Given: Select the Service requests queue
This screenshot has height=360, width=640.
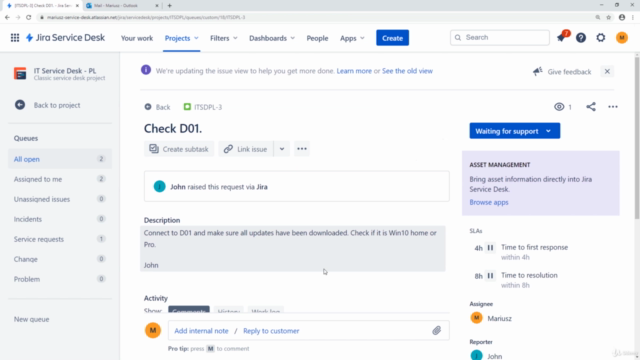Looking at the screenshot, I should (60, 239).
